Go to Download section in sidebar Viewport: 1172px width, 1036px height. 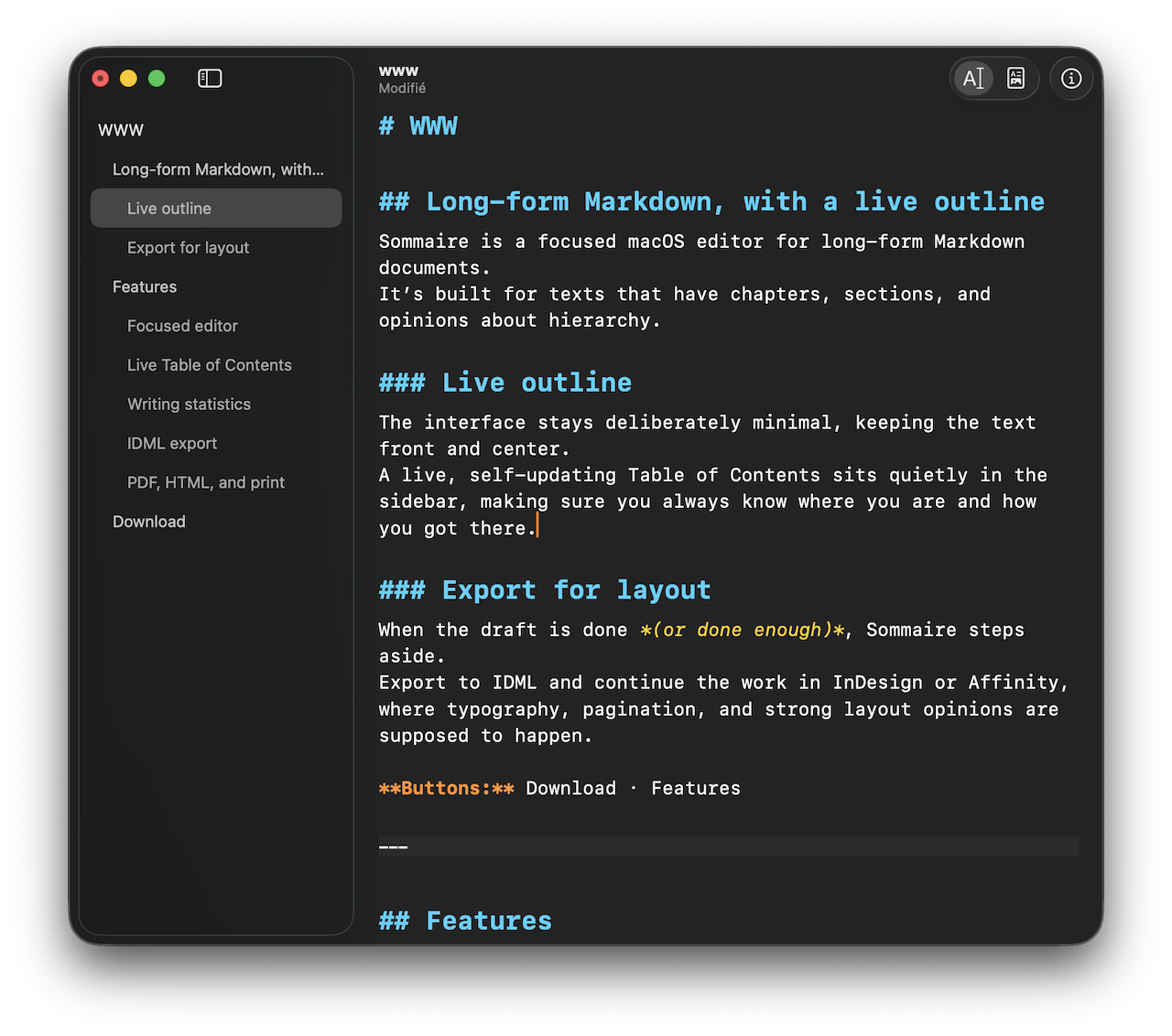[x=149, y=522]
